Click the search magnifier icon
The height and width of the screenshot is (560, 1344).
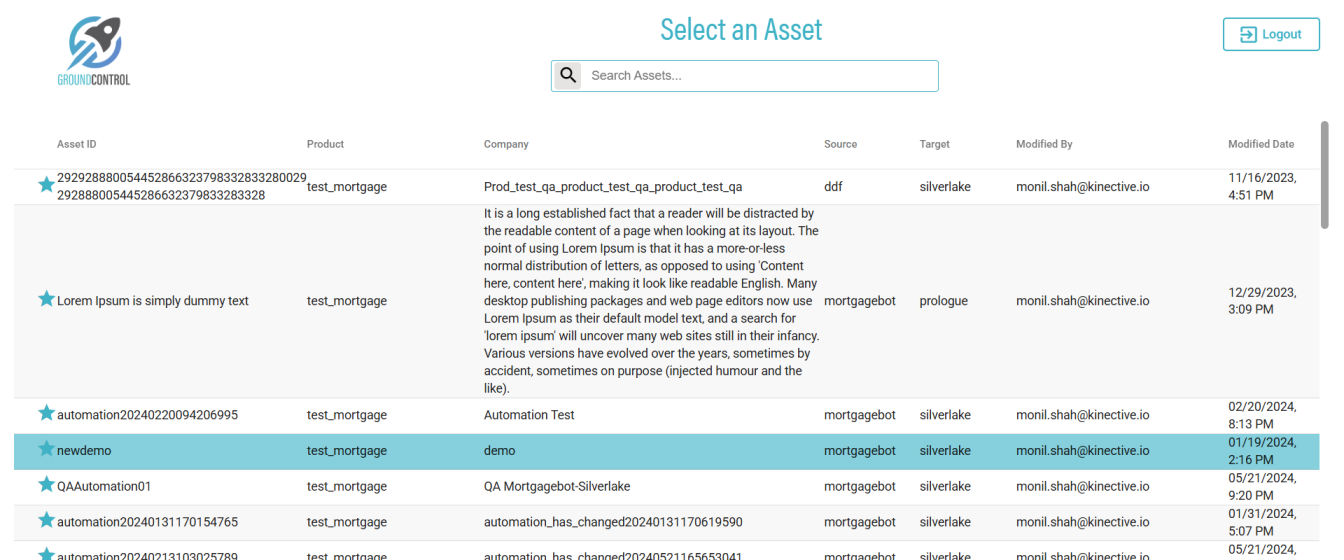tap(568, 75)
